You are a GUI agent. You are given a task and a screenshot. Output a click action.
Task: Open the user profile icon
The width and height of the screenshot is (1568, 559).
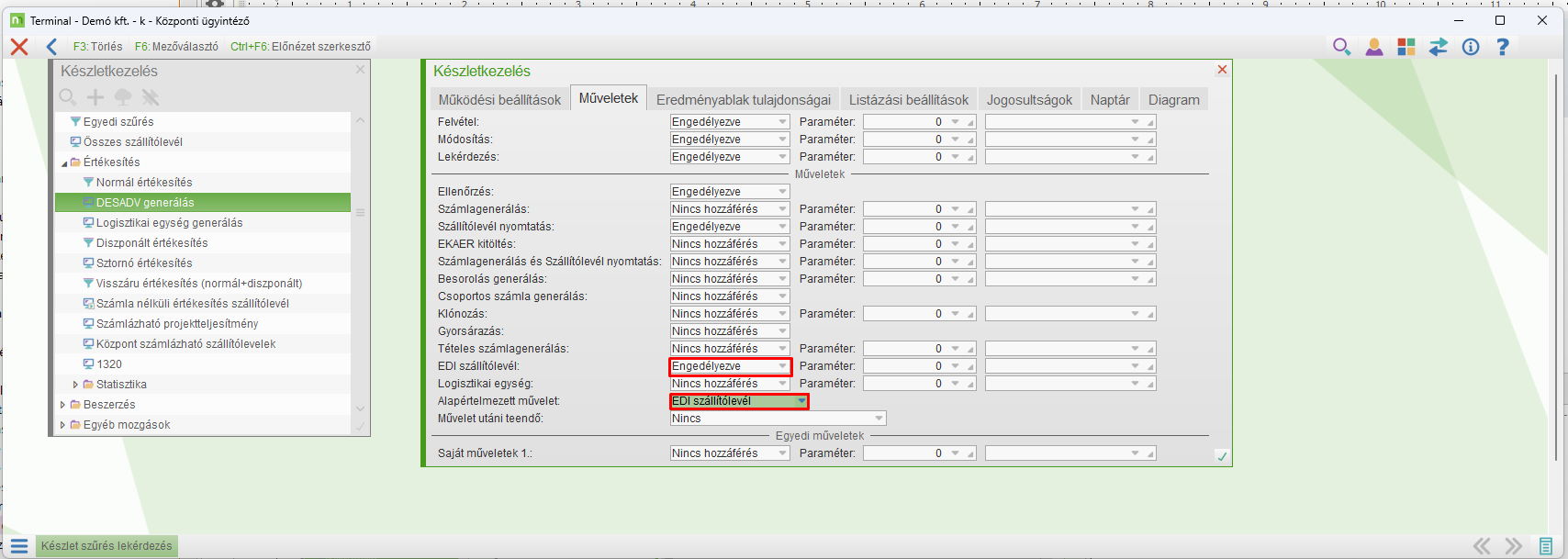pos(1373,47)
